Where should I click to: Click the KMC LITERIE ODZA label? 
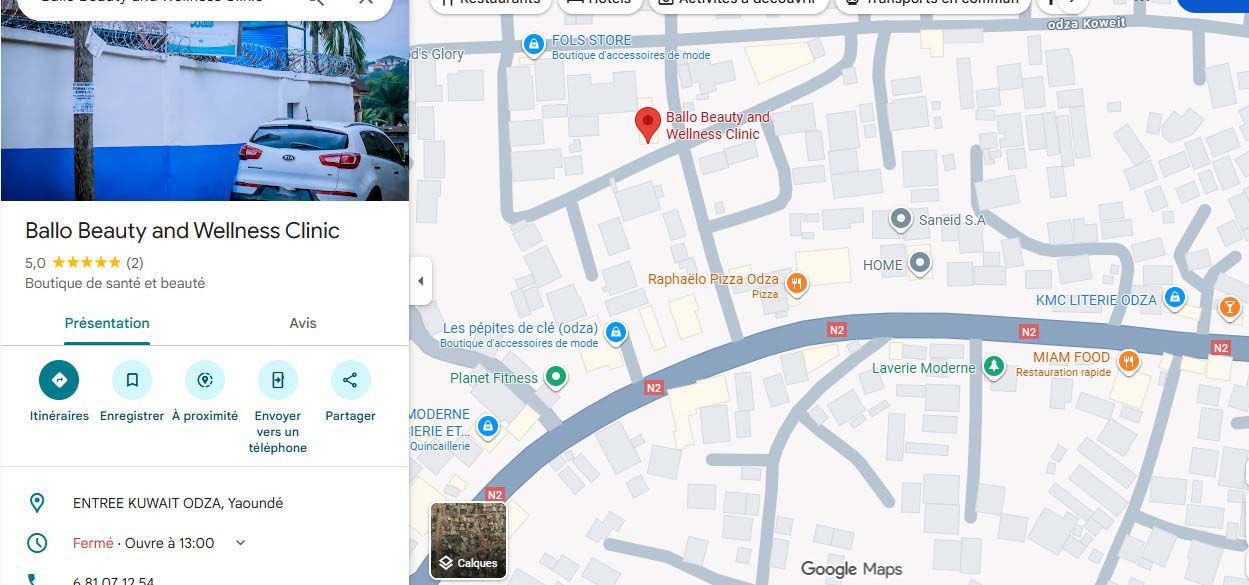[x=1096, y=300]
